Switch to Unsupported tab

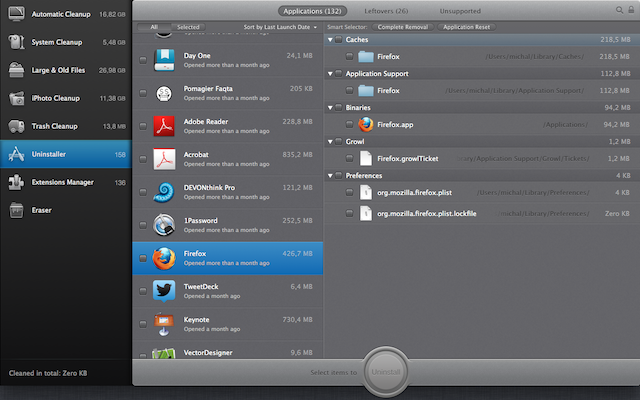[x=460, y=11]
